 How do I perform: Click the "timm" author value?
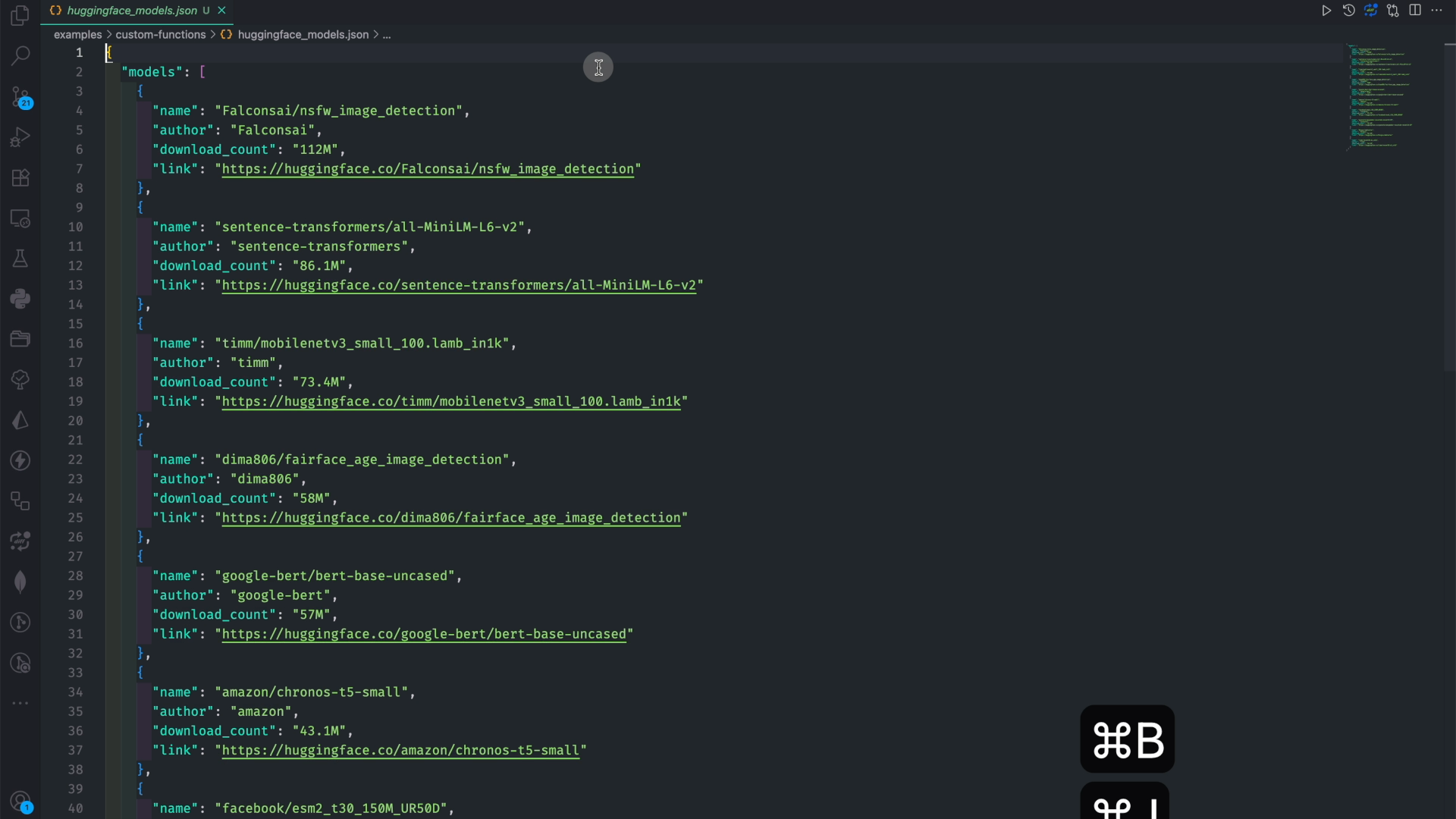253,362
